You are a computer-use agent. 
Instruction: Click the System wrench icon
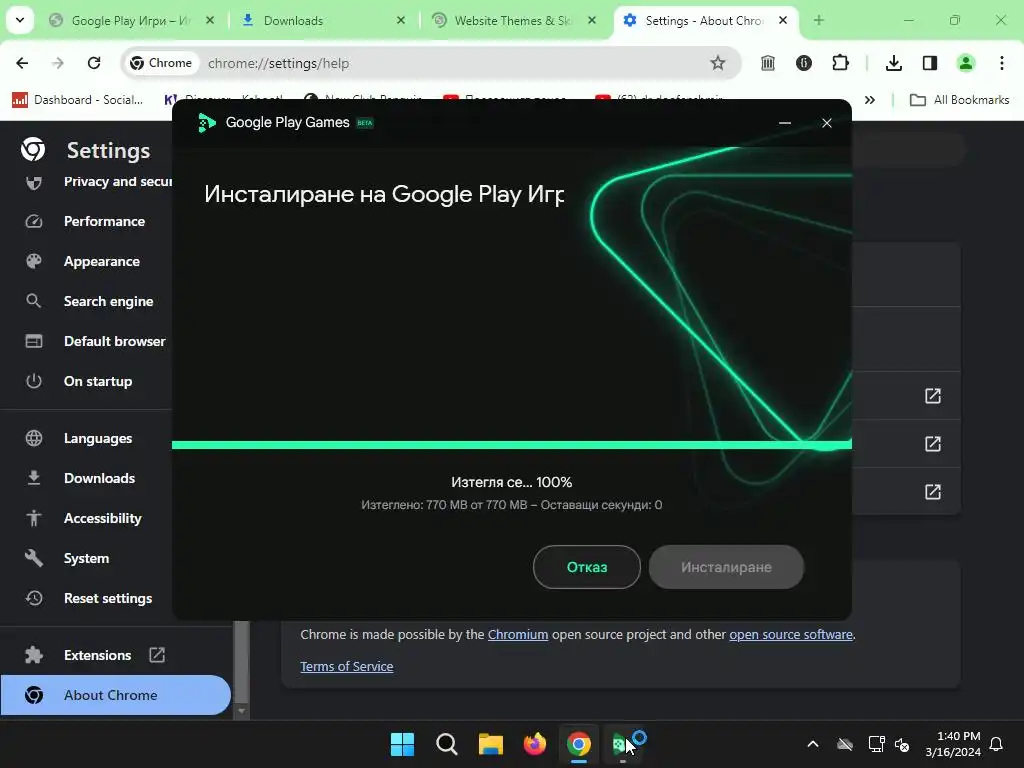(33, 558)
